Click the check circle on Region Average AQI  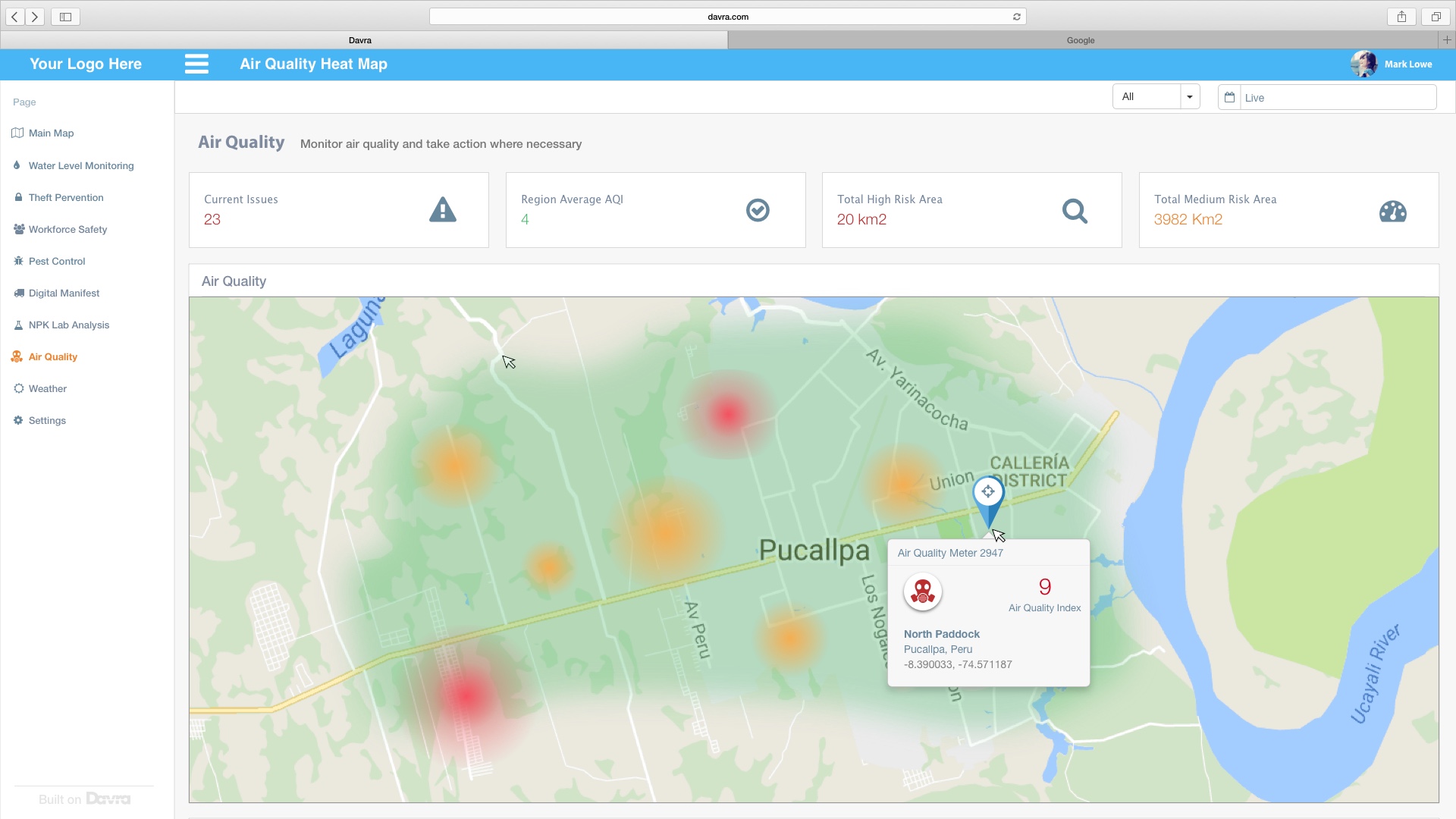point(758,210)
